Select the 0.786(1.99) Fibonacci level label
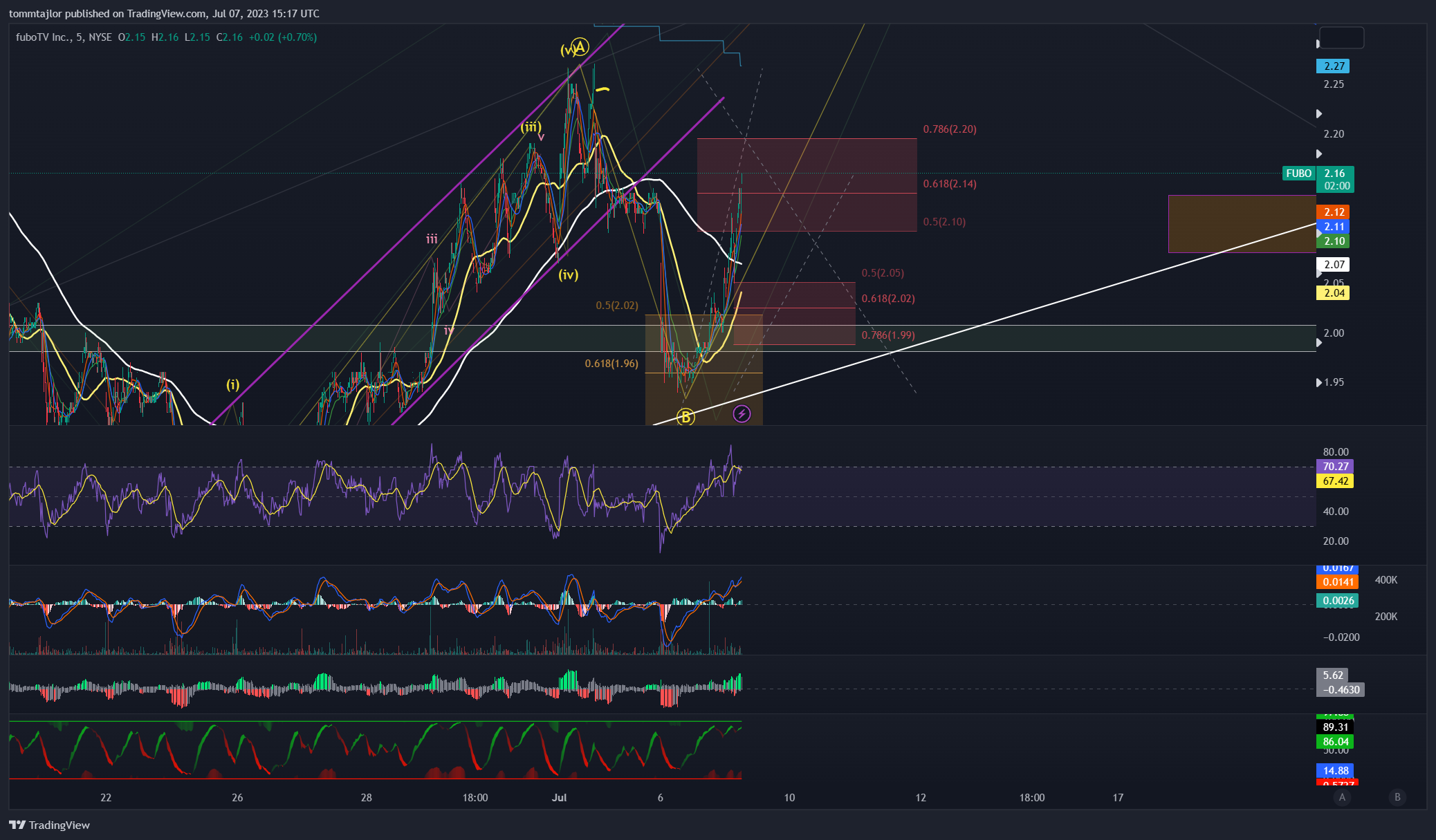The image size is (1436, 840). point(888,335)
